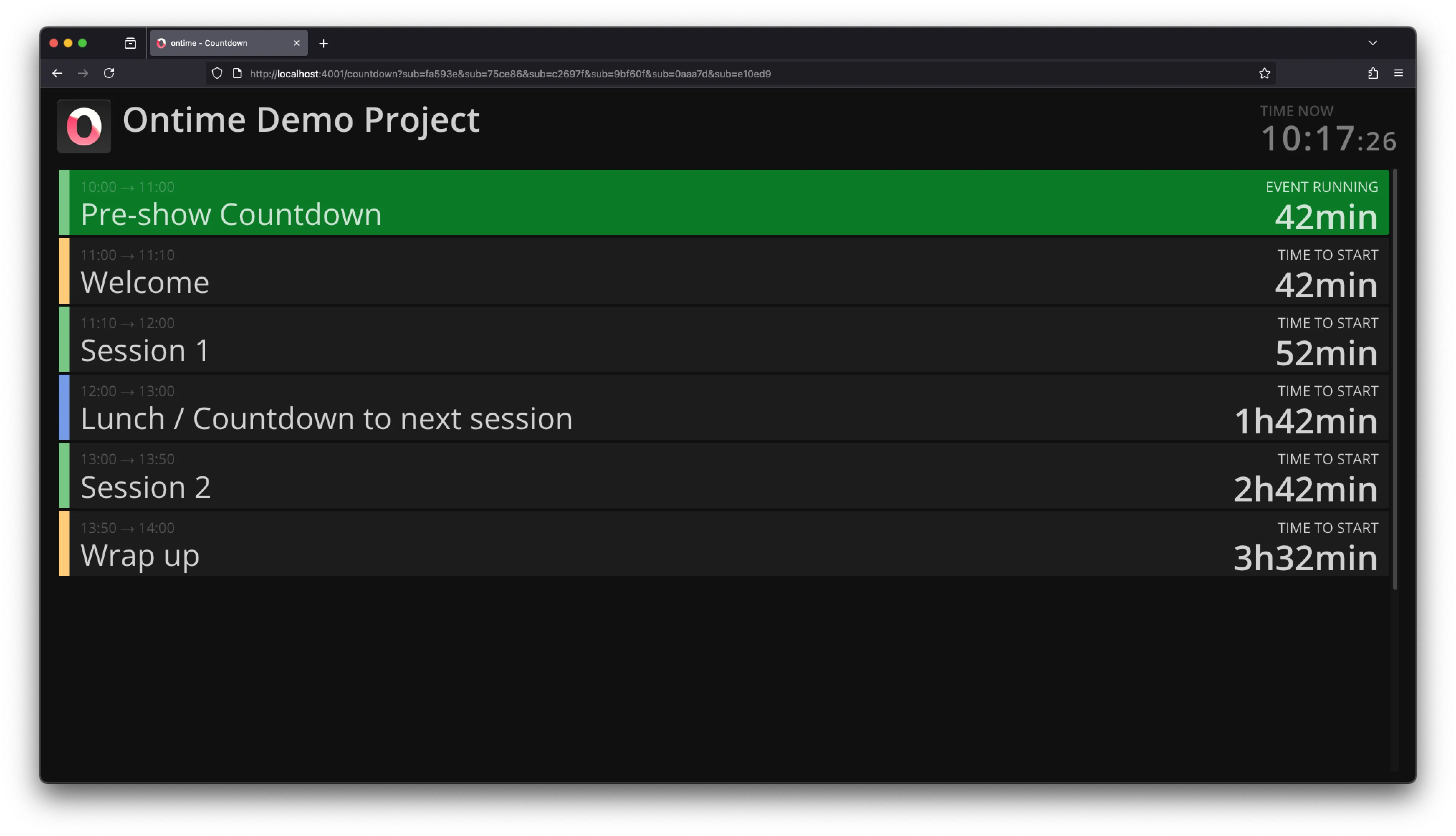The height and width of the screenshot is (836, 1456).
Task: Open a new browser tab
Action: coord(324,44)
